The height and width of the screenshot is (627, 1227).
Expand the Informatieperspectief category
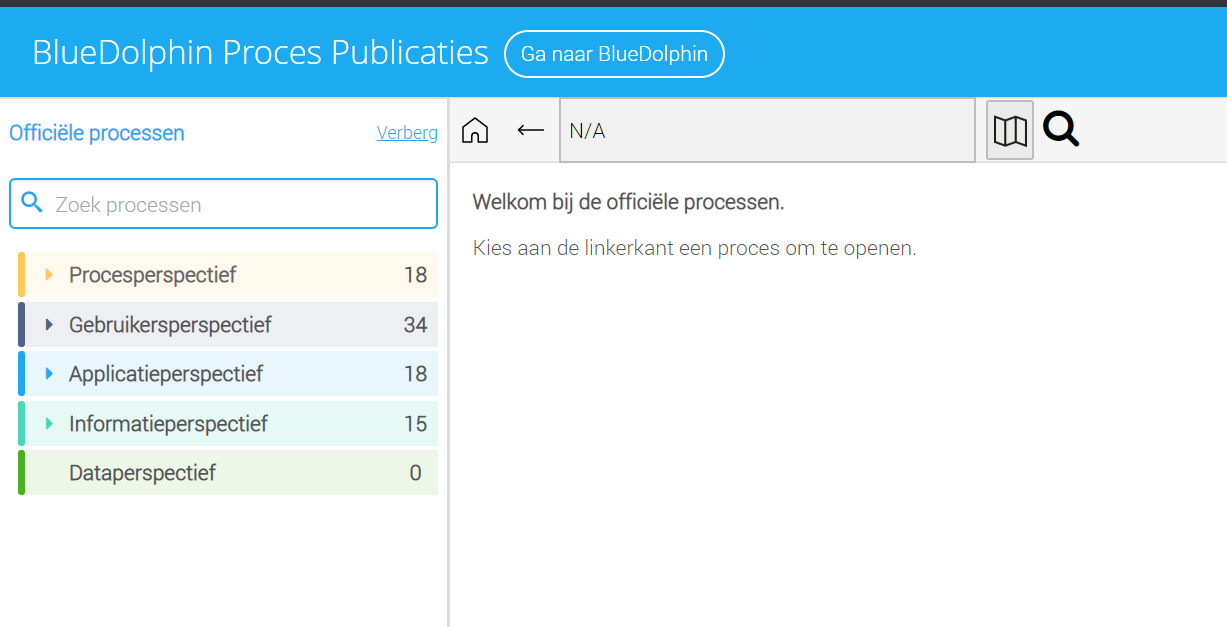click(x=49, y=424)
